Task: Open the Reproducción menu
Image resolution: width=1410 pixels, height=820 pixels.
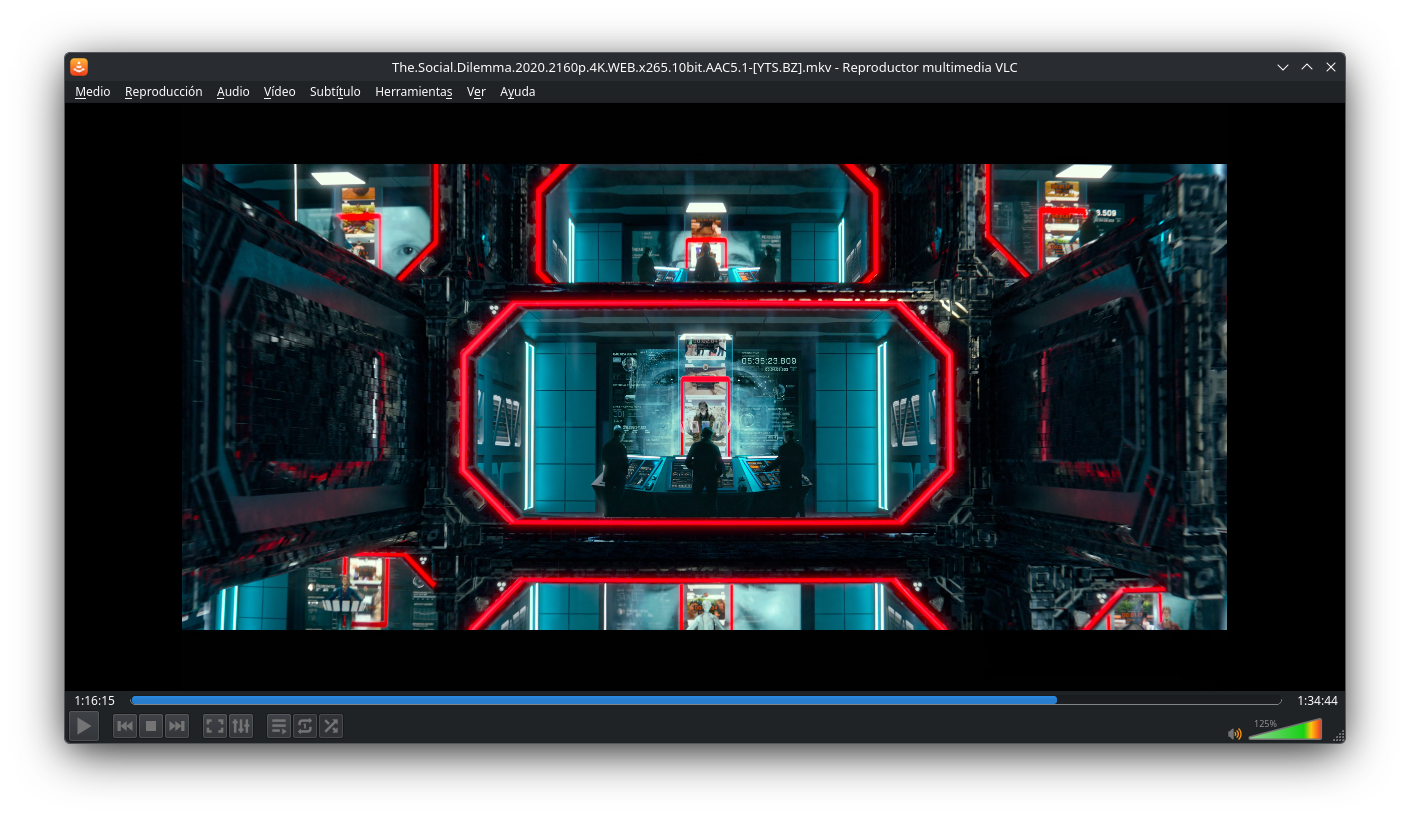Action: 164,92
